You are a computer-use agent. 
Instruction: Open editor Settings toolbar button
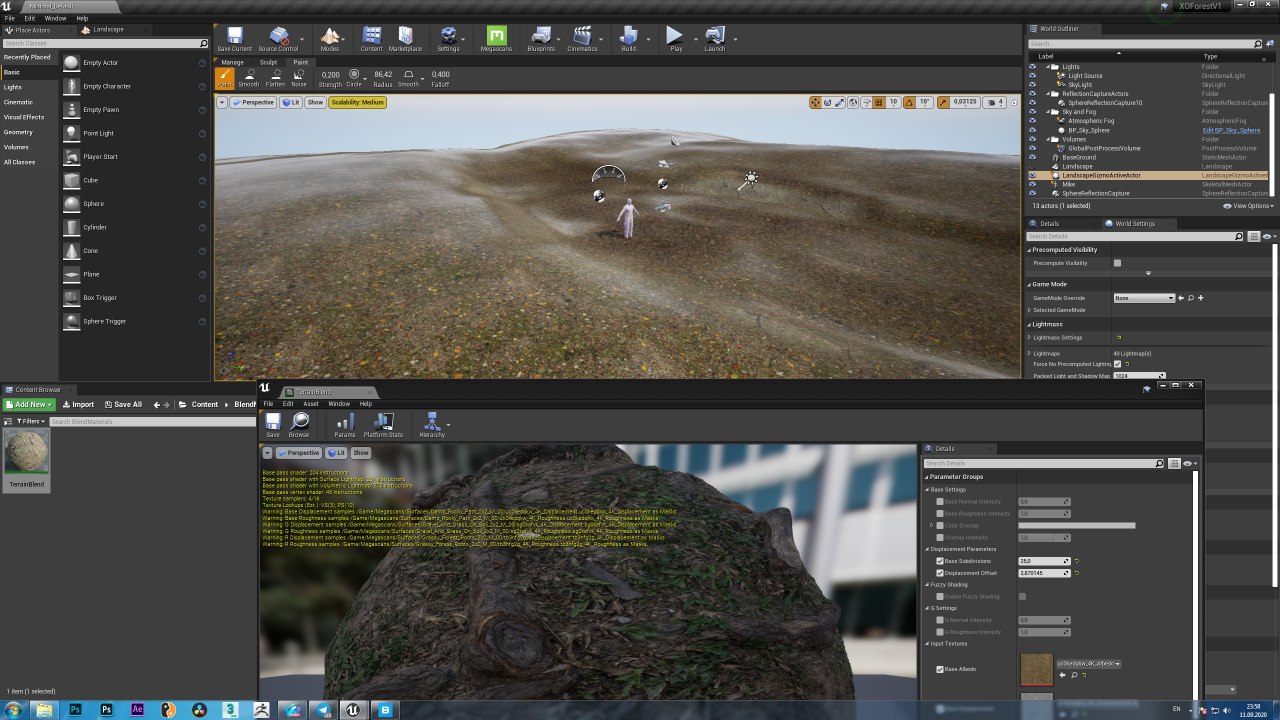(448, 39)
